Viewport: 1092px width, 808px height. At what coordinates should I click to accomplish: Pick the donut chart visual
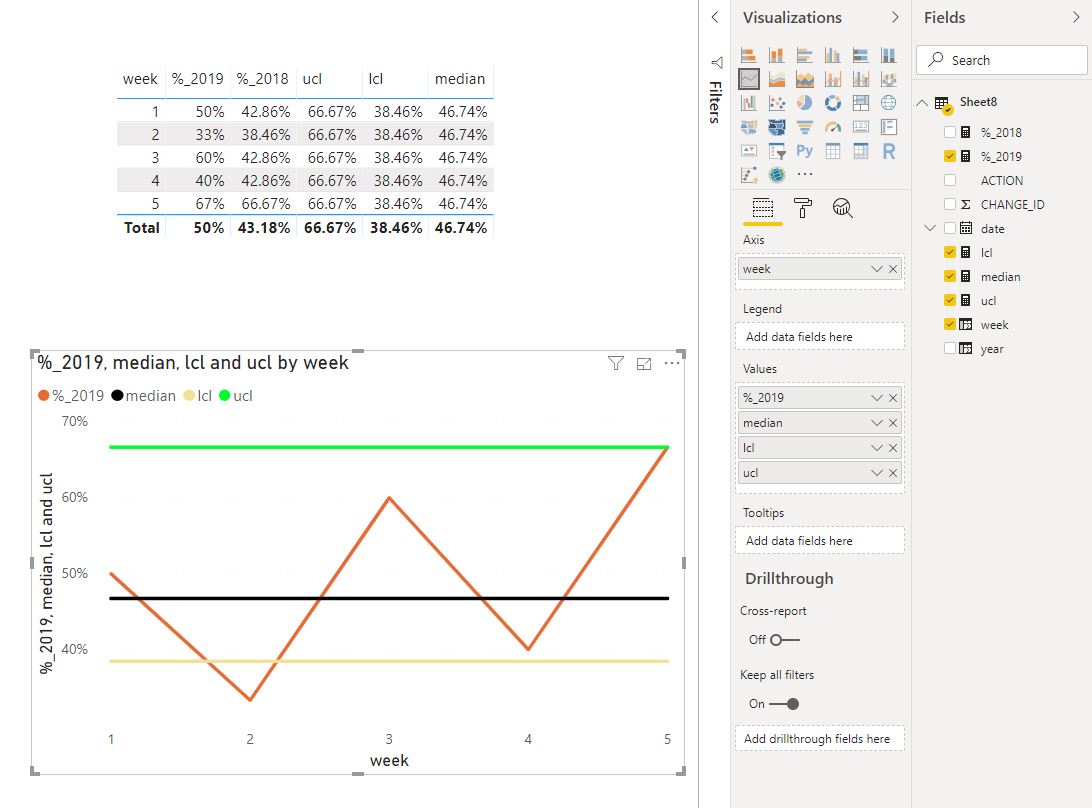click(833, 103)
